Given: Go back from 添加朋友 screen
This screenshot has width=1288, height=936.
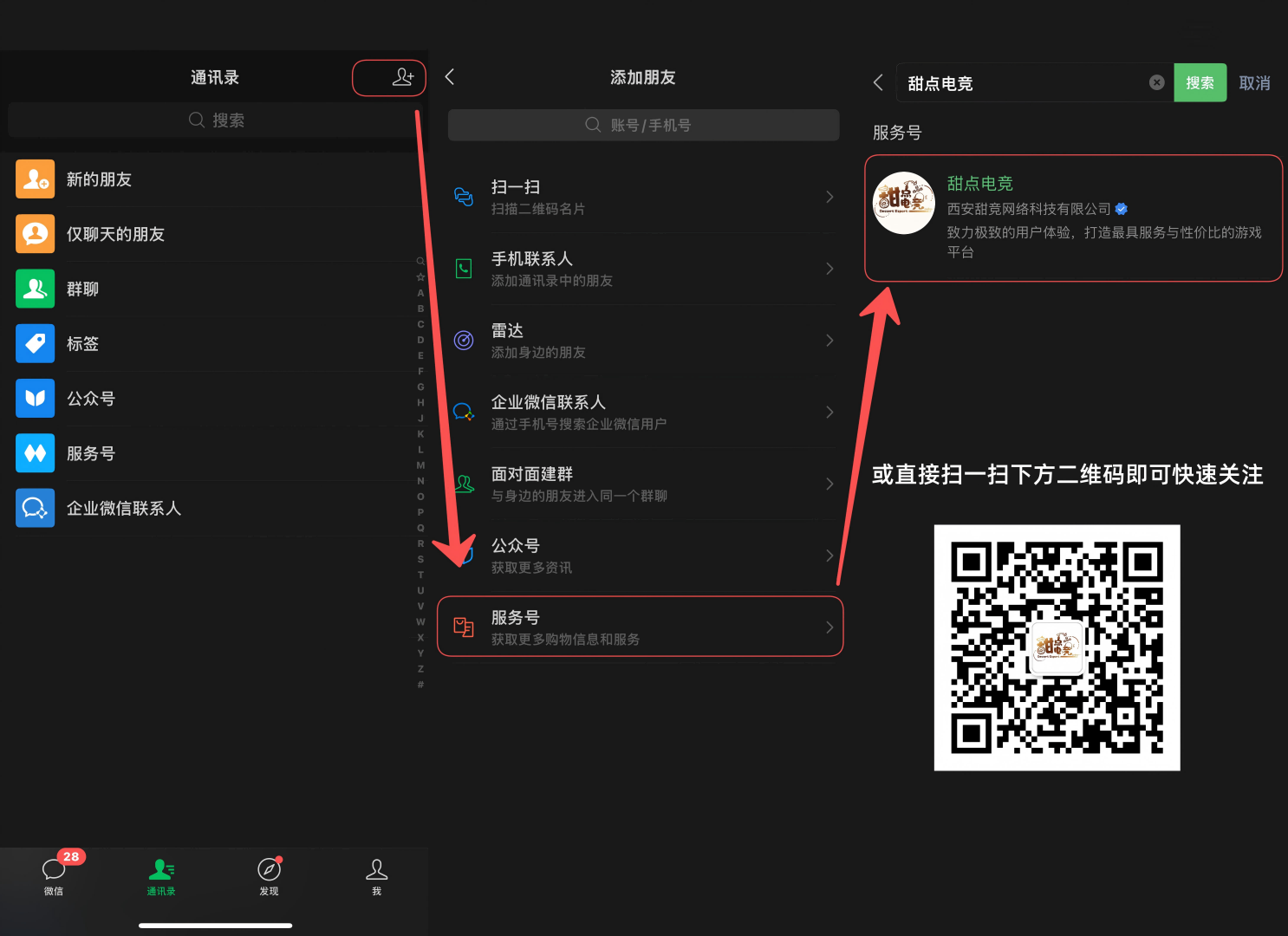Looking at the screenshot, I should (x=450, y=77).
